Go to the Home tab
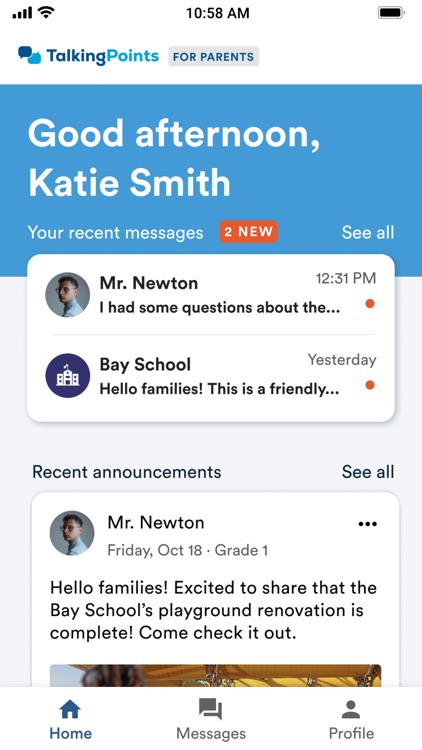This screenshot has width=422, height=750. click(x=70, y=719)
